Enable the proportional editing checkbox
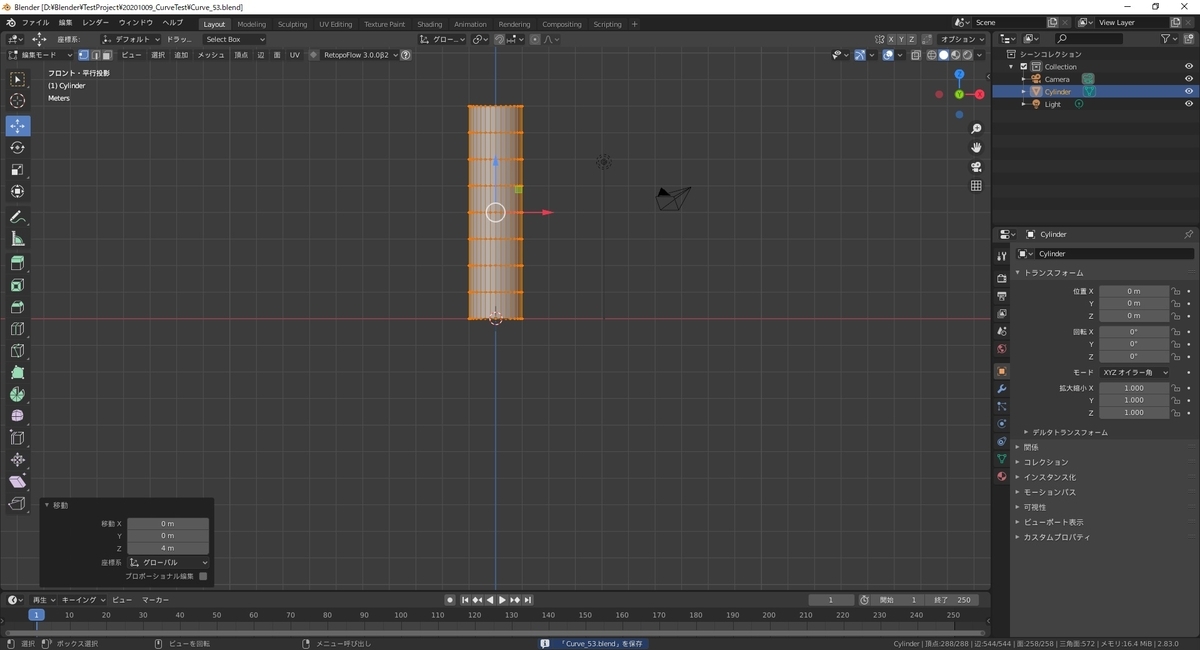1200x650 pixels. click(203, 576)
